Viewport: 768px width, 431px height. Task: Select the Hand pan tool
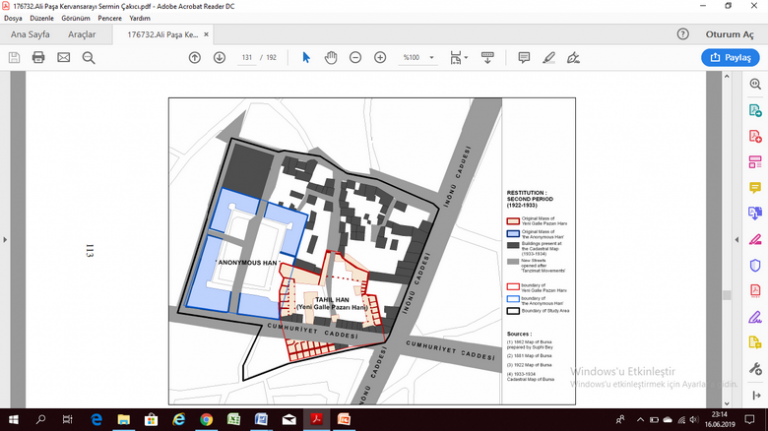pos(331,57)
